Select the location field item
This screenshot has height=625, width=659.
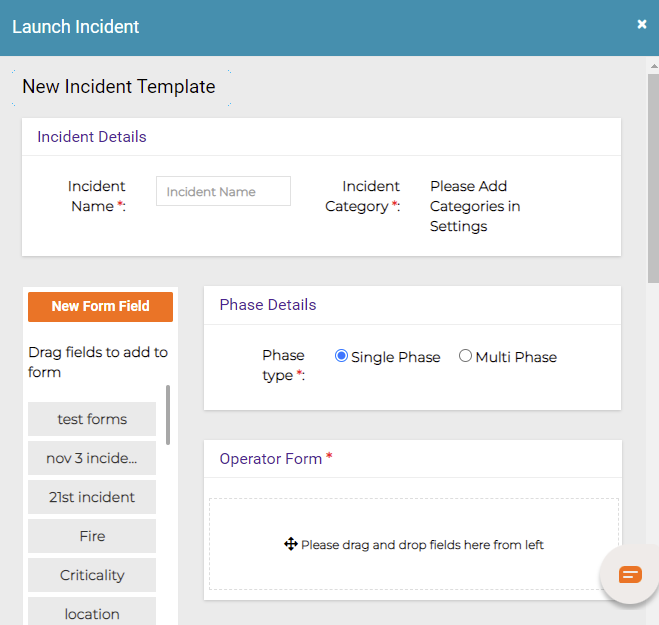tap(92, 612)
